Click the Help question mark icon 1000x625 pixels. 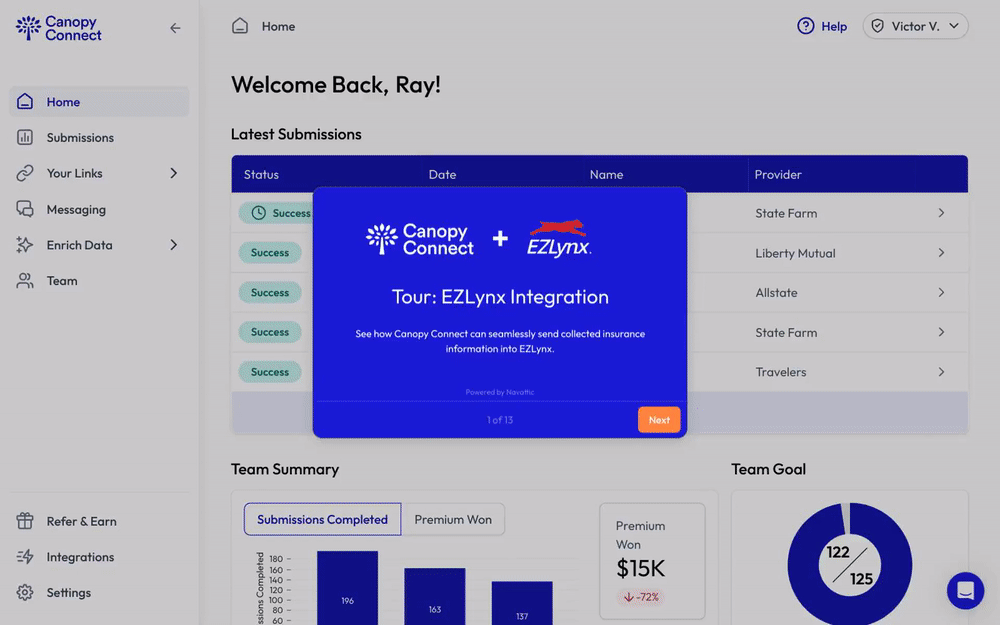[x=805, y=26]
